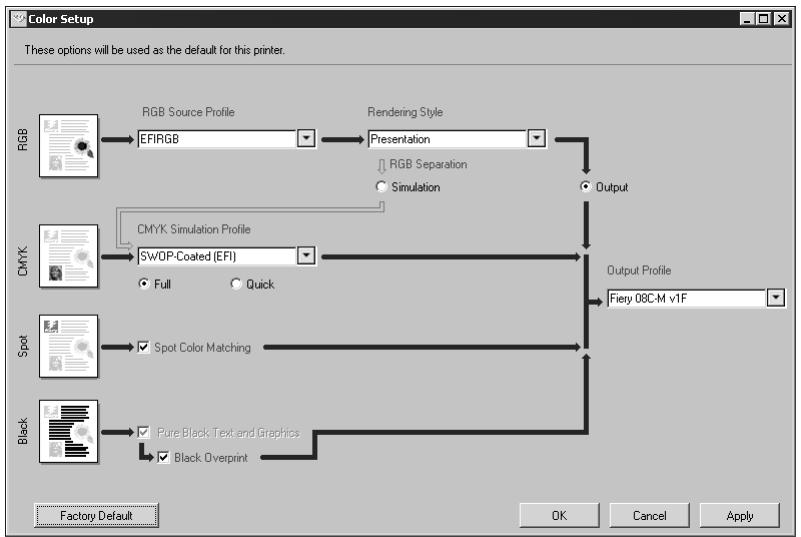Click the Cancel button
Screen dimensions: 801x537
point(649,515)
